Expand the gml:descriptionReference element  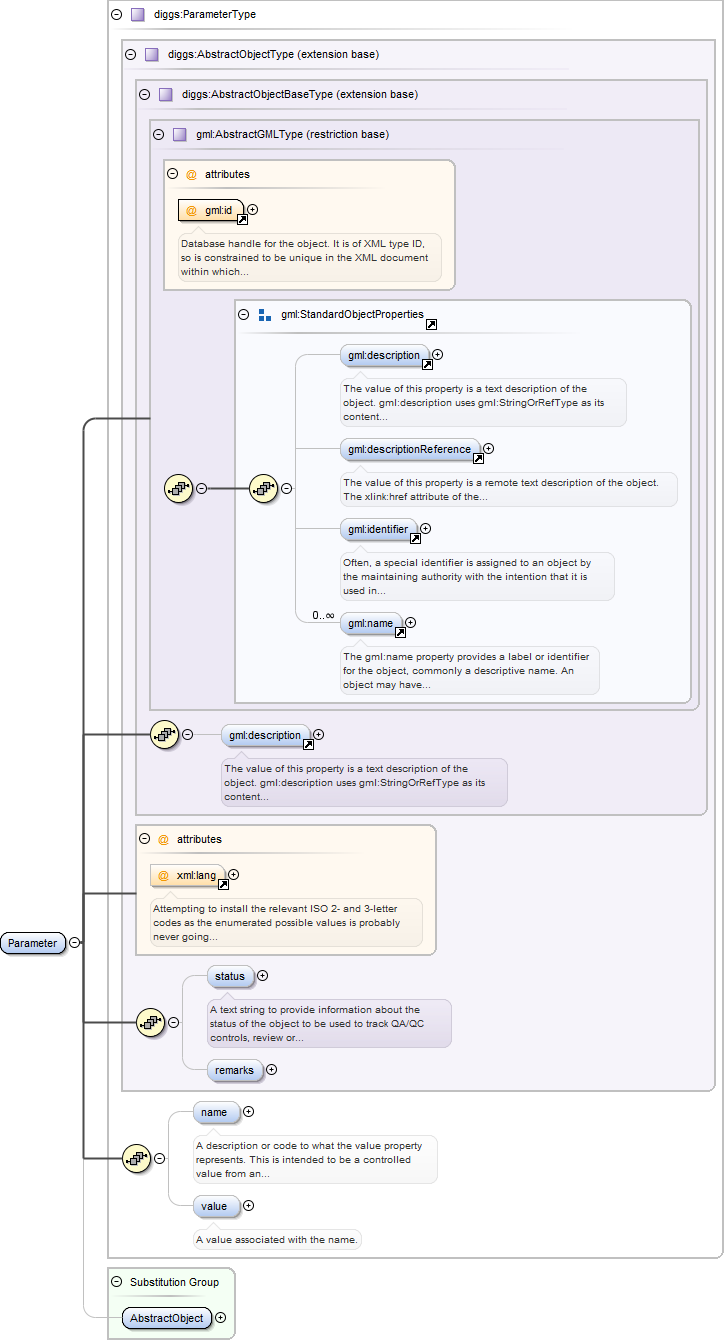pos(488,449)
